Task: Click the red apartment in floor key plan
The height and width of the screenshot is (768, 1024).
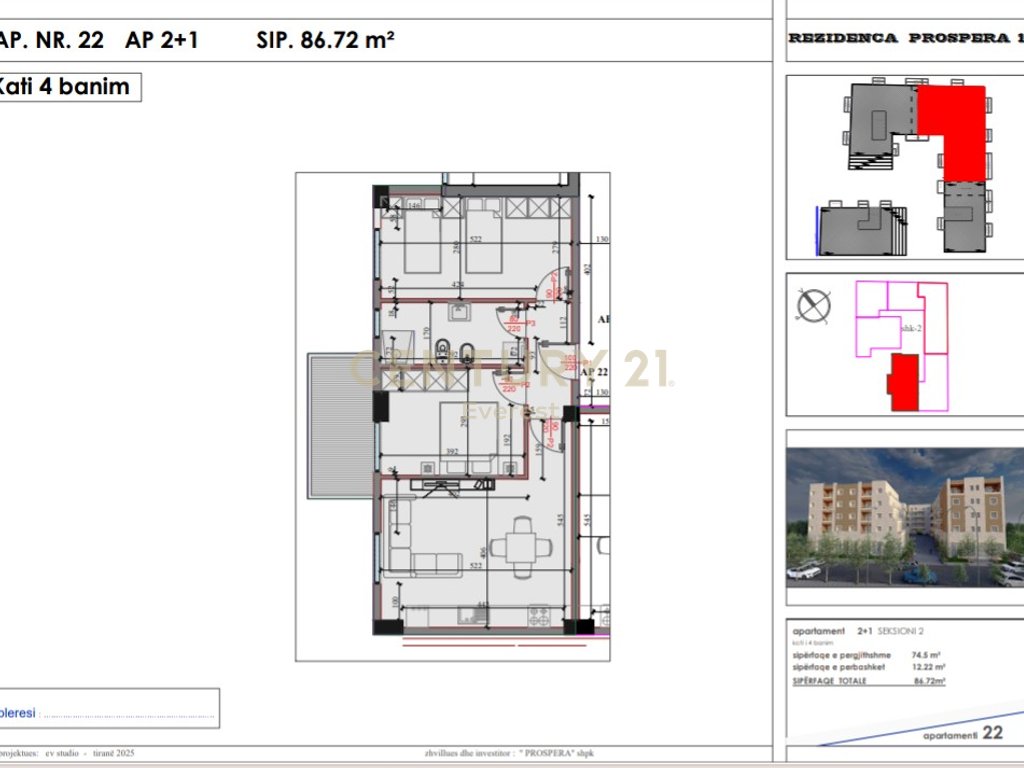Action: 904,381
